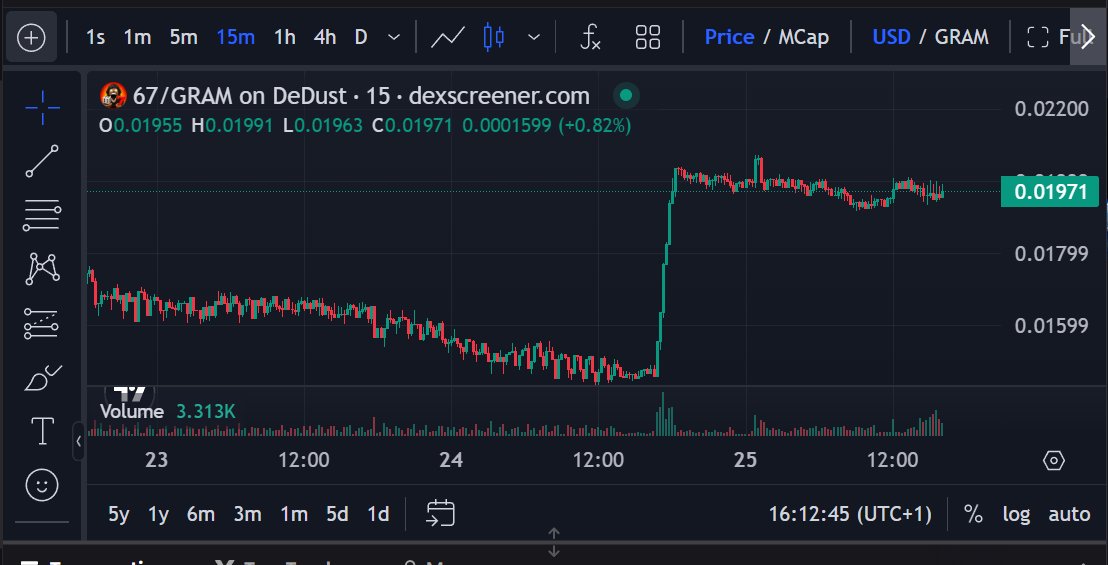1108x565 pixels.
Task: Select the D daily timeframe
Action: tap(360, 37)
